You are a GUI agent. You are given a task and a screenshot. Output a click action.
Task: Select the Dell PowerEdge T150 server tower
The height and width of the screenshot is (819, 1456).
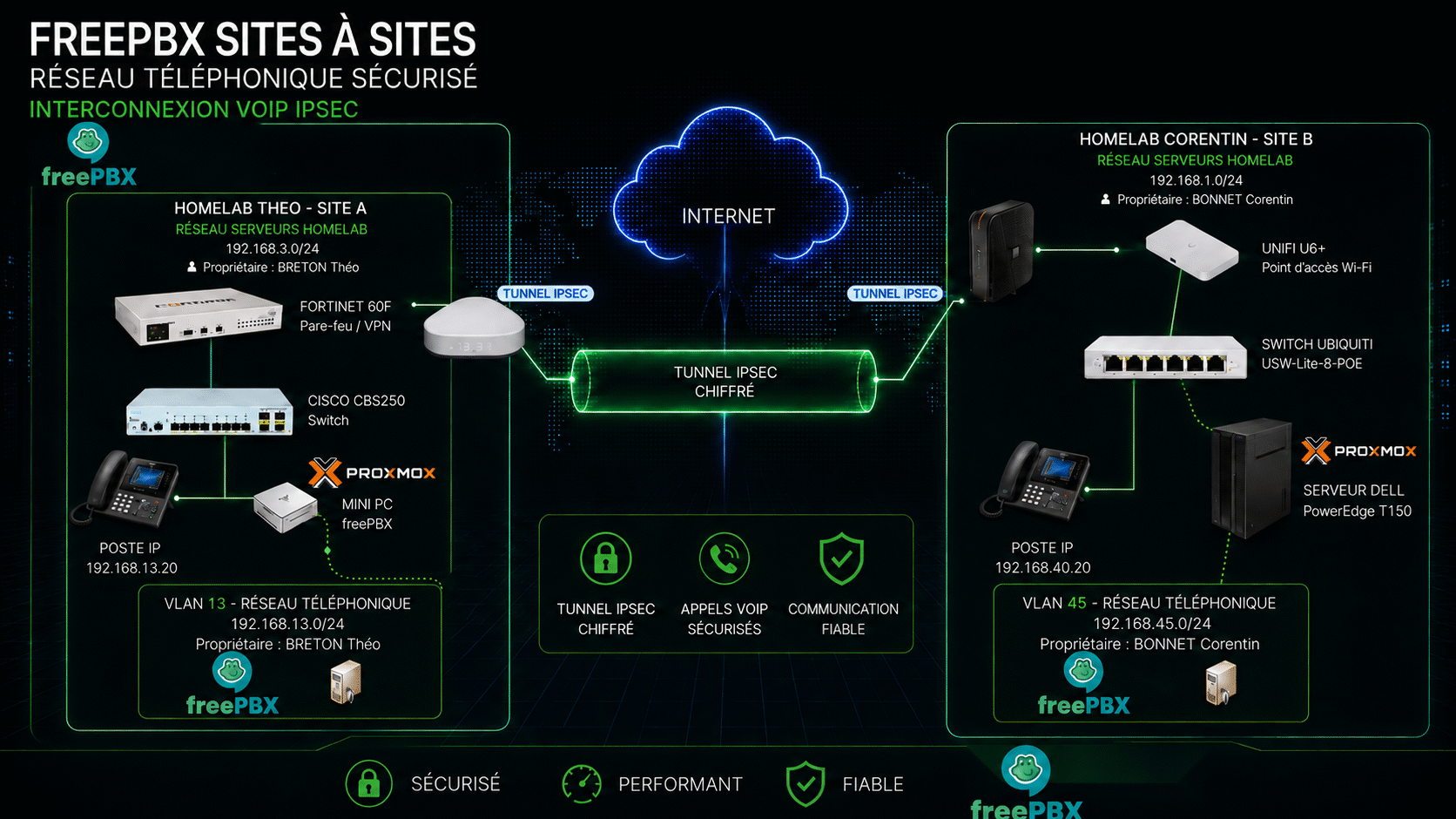point(1251,477)
